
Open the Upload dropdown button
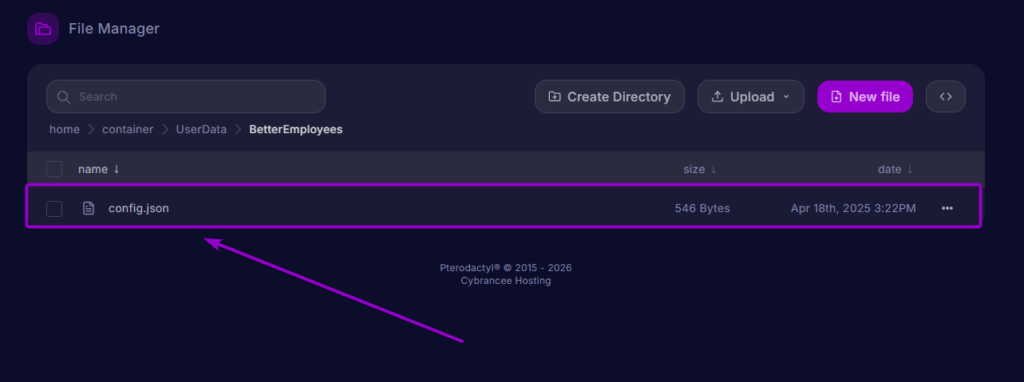(x=750, y=97)
